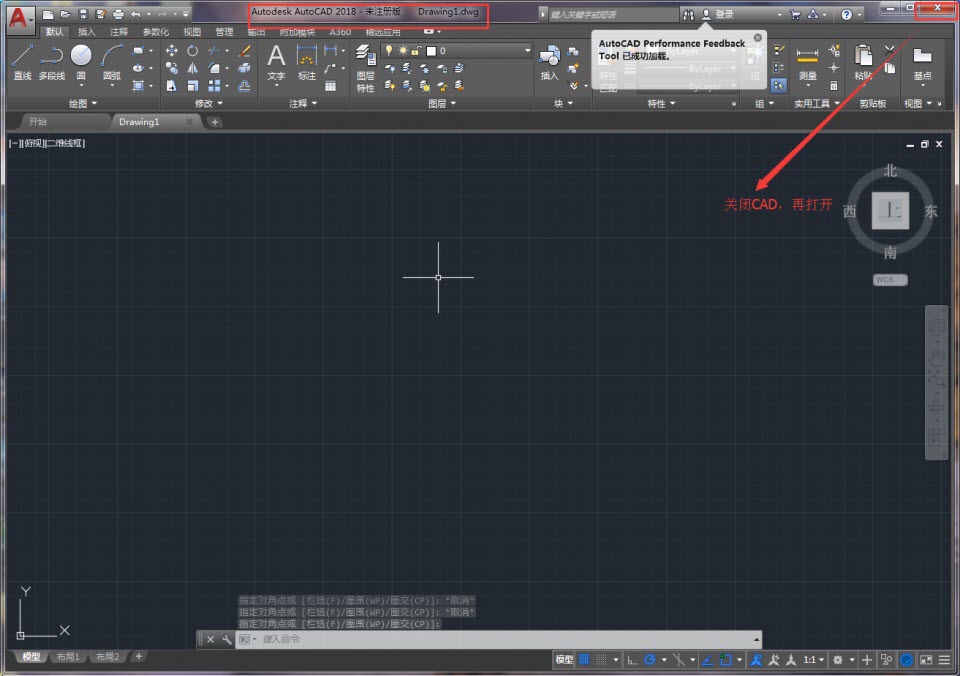Toggle the grid display in status bar

[584, 660]
